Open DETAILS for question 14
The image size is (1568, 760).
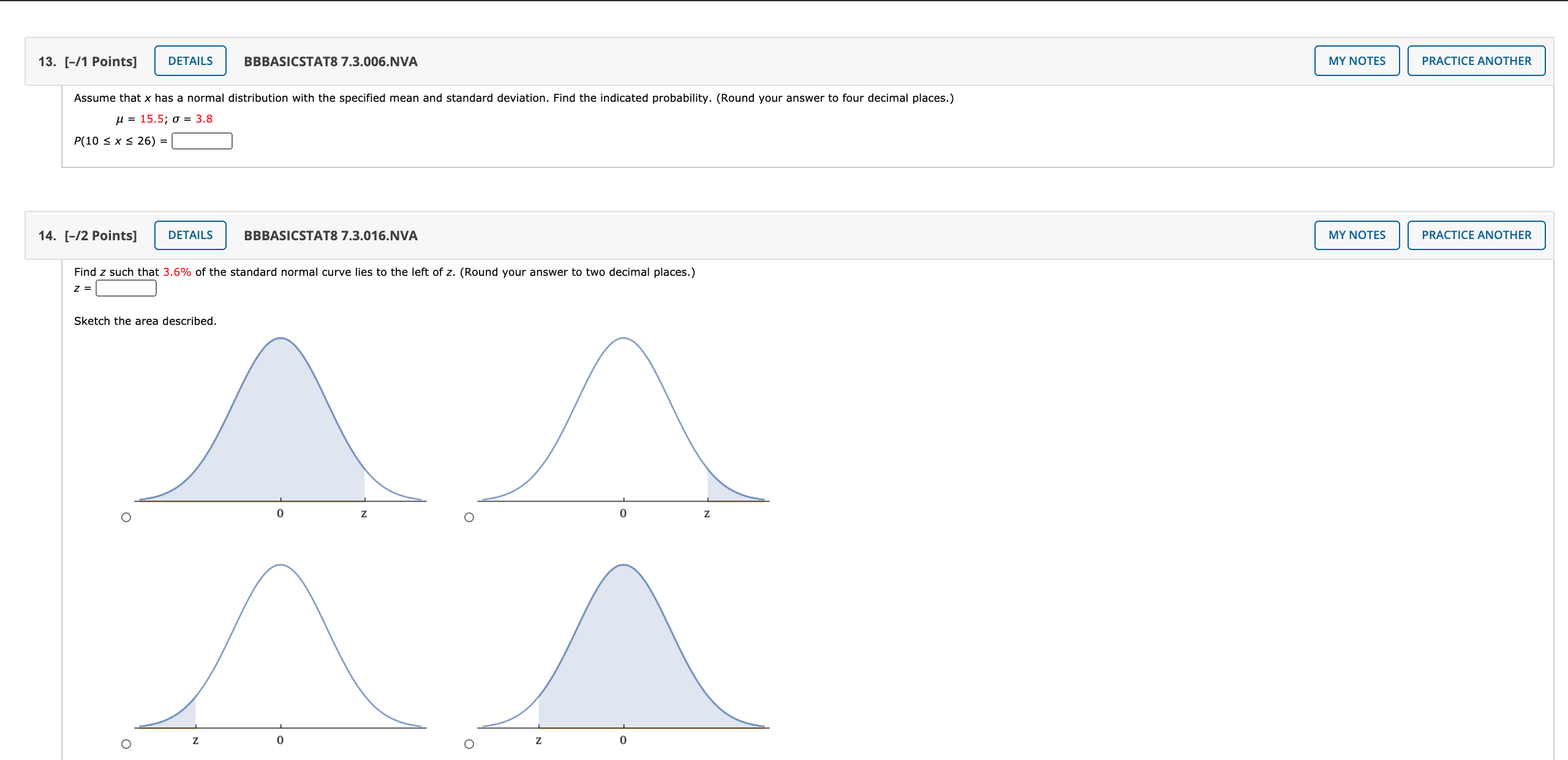point(190,235)
